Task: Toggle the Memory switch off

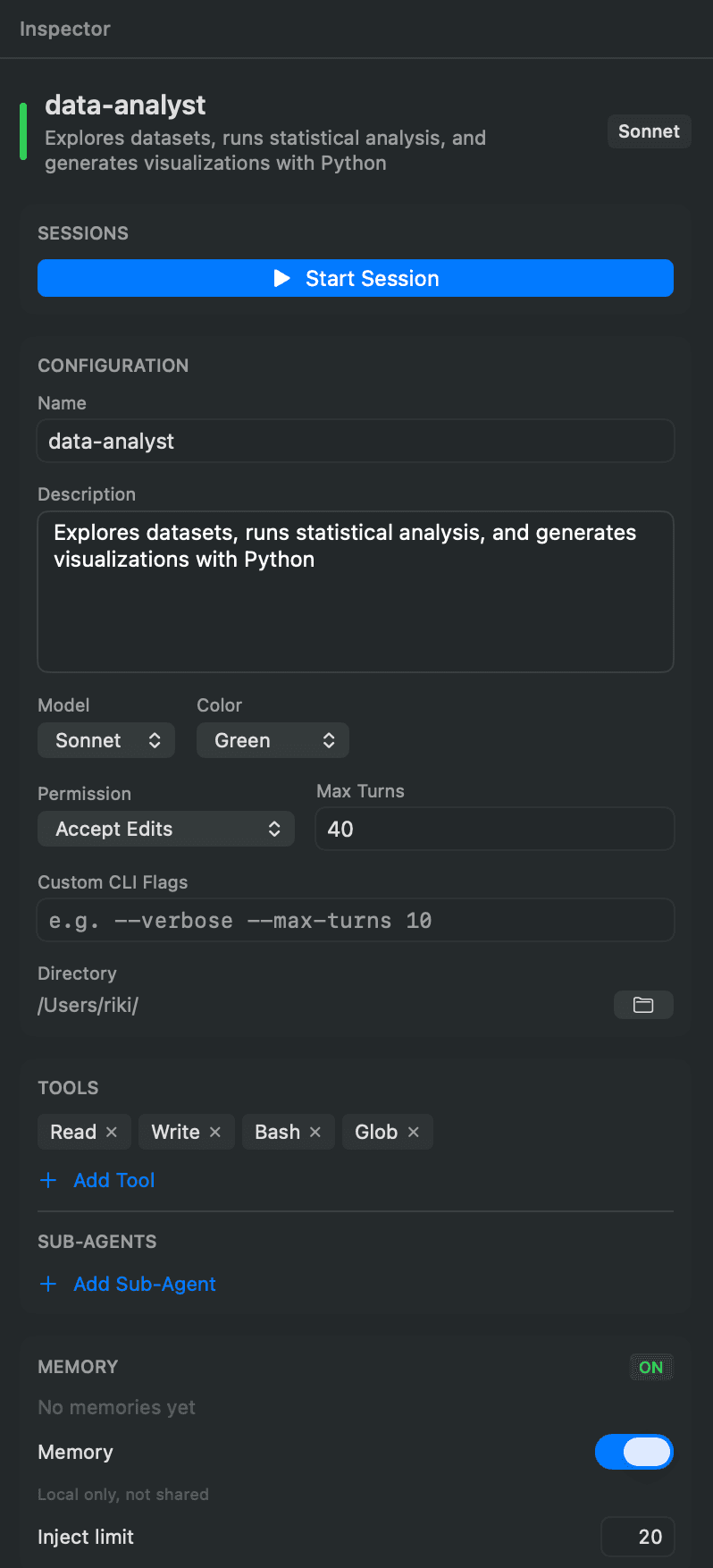Action: 633,1452
